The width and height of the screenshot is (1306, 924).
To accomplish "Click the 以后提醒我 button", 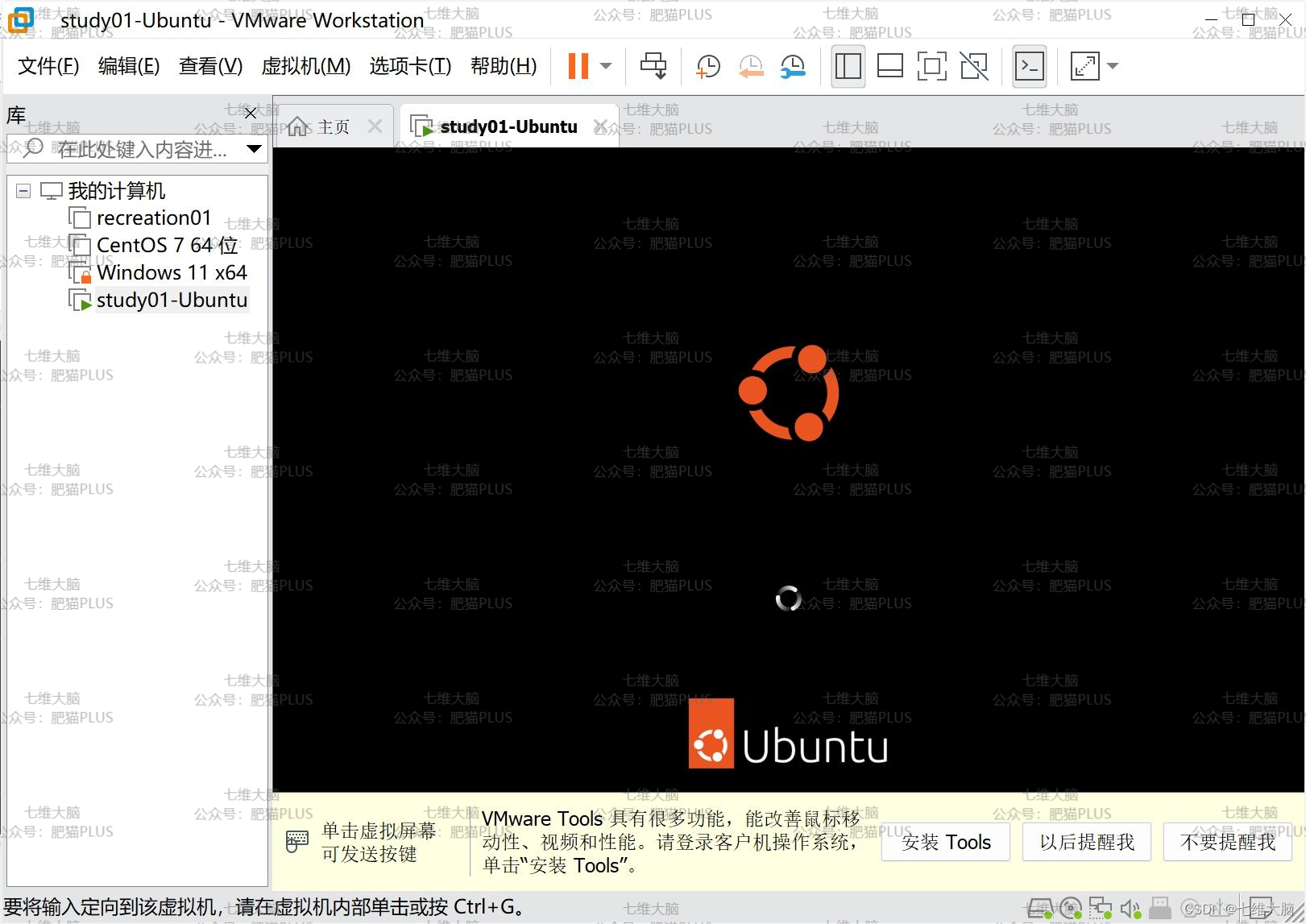I will pyautogui.click(x=1087, y=843).
